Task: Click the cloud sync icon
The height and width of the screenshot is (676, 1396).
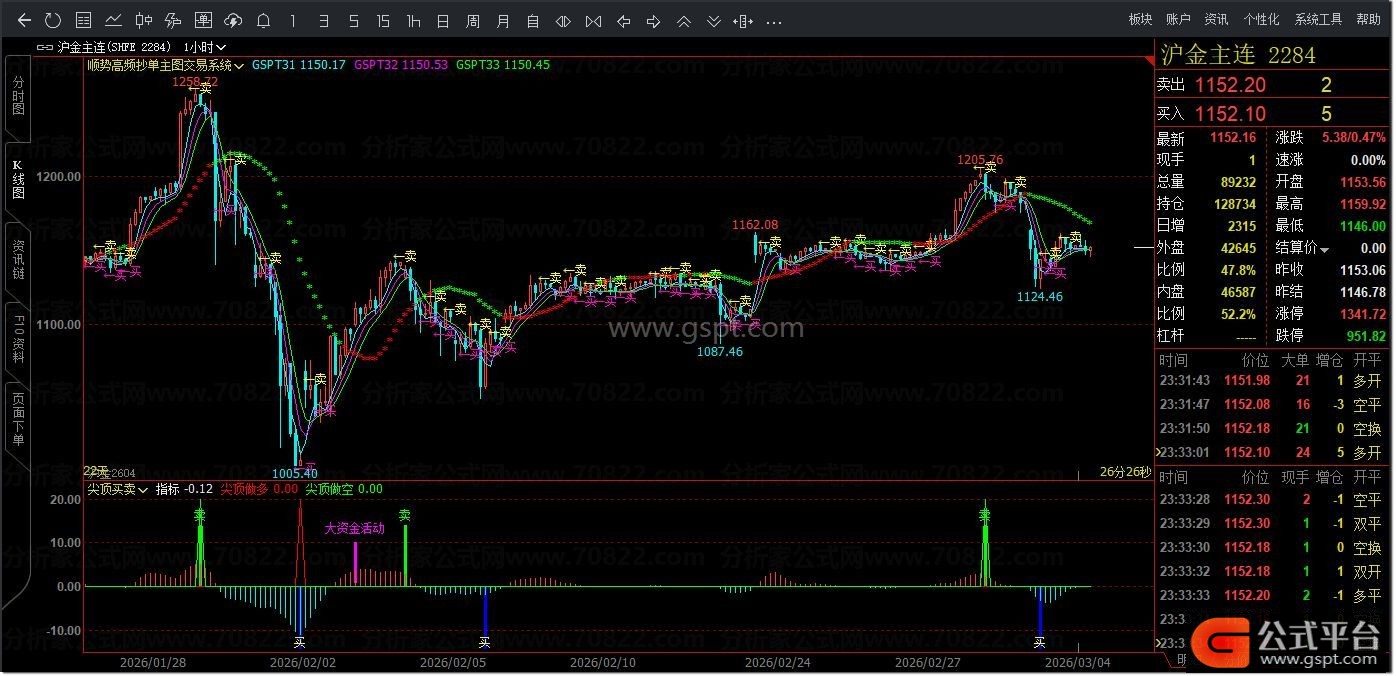Action: click(233, 20)
